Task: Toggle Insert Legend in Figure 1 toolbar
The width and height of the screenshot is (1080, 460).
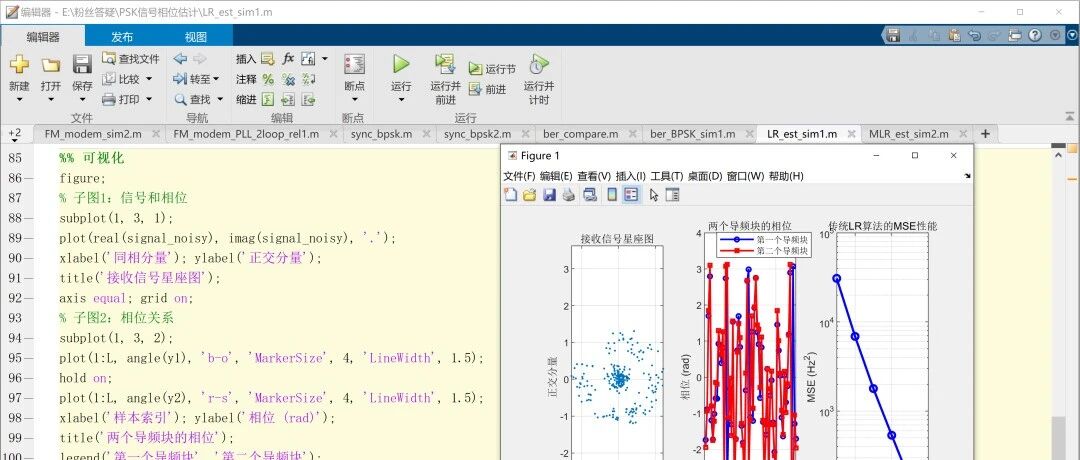Action: tap(631, 195)
